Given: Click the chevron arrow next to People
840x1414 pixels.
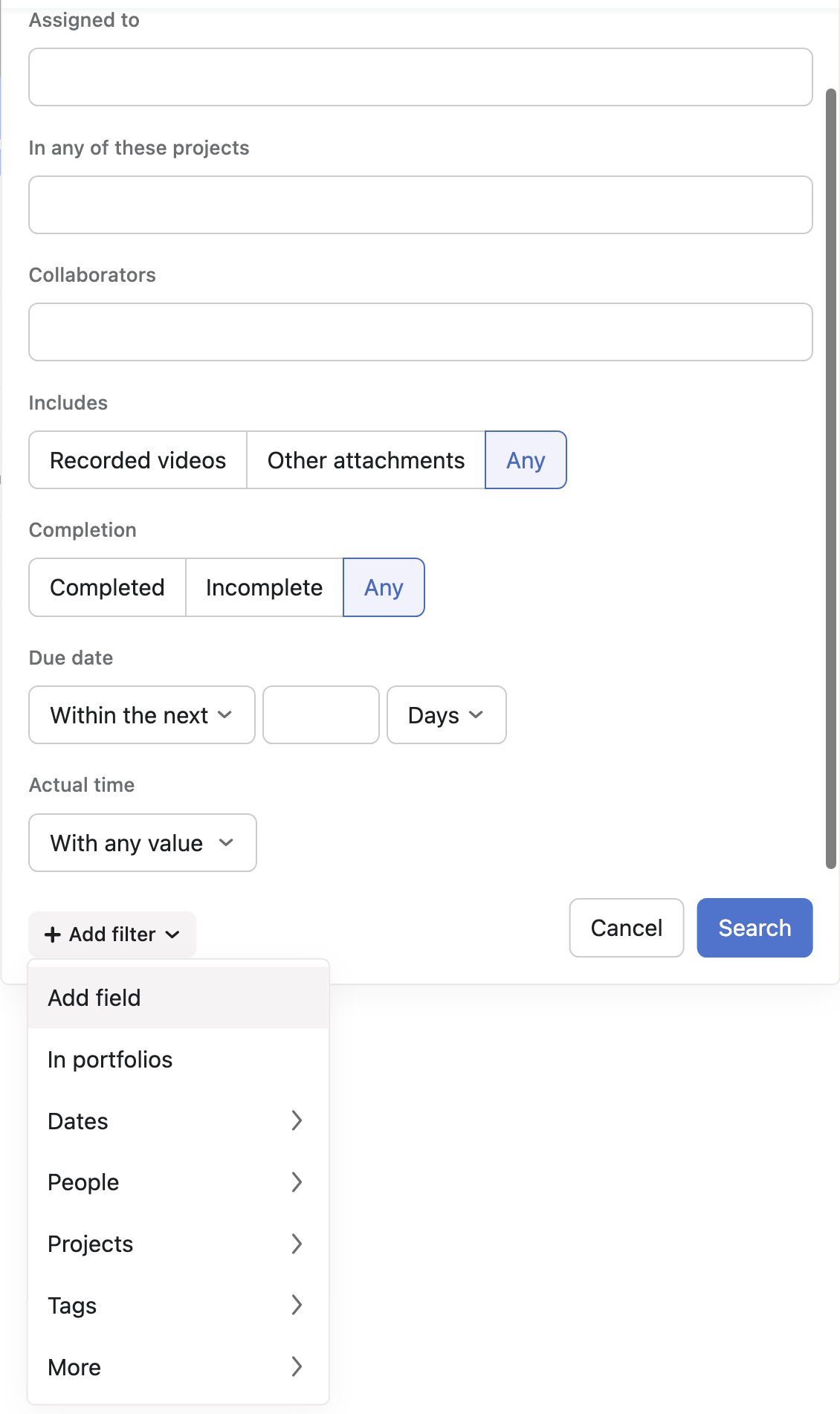Looking at the screenshot, I should click(x=297, y=1182).
